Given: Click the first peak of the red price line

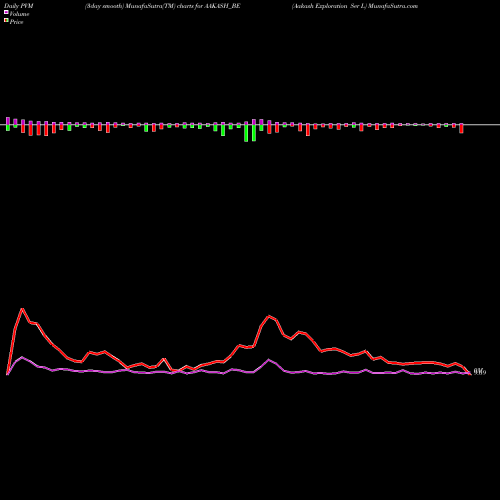Looking at the screenshot, I should (x=22, y=309).
